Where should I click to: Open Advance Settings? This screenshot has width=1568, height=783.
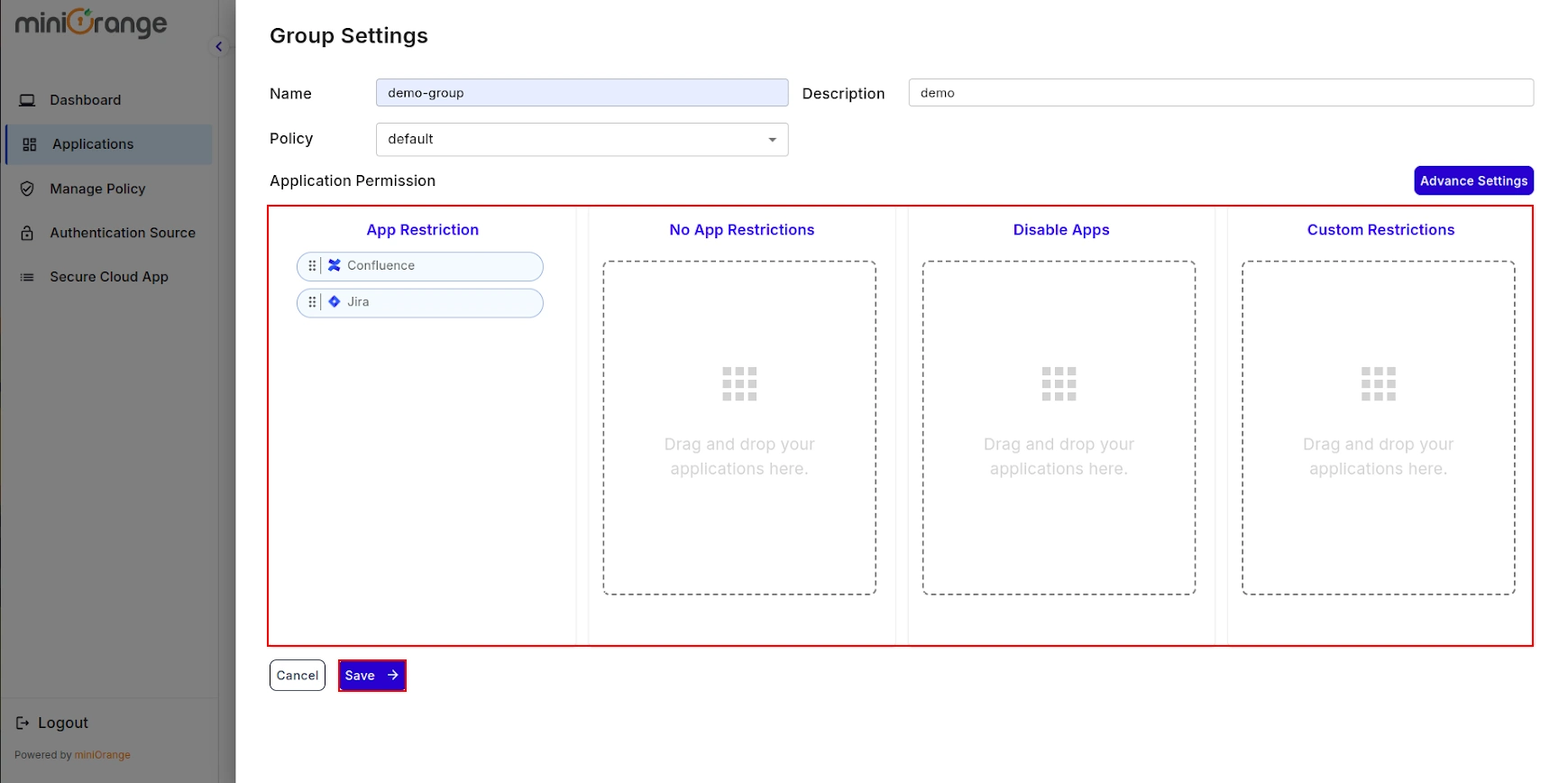(x=1473, y=180)
